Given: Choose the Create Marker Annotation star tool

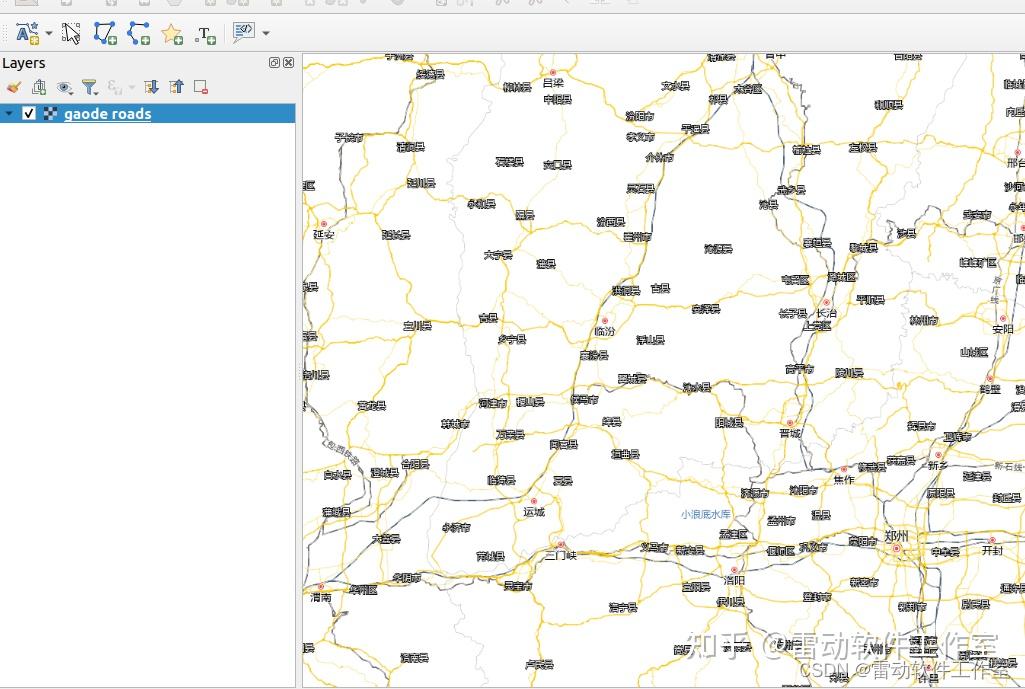Looking at the screenshot, I should 172,33.
